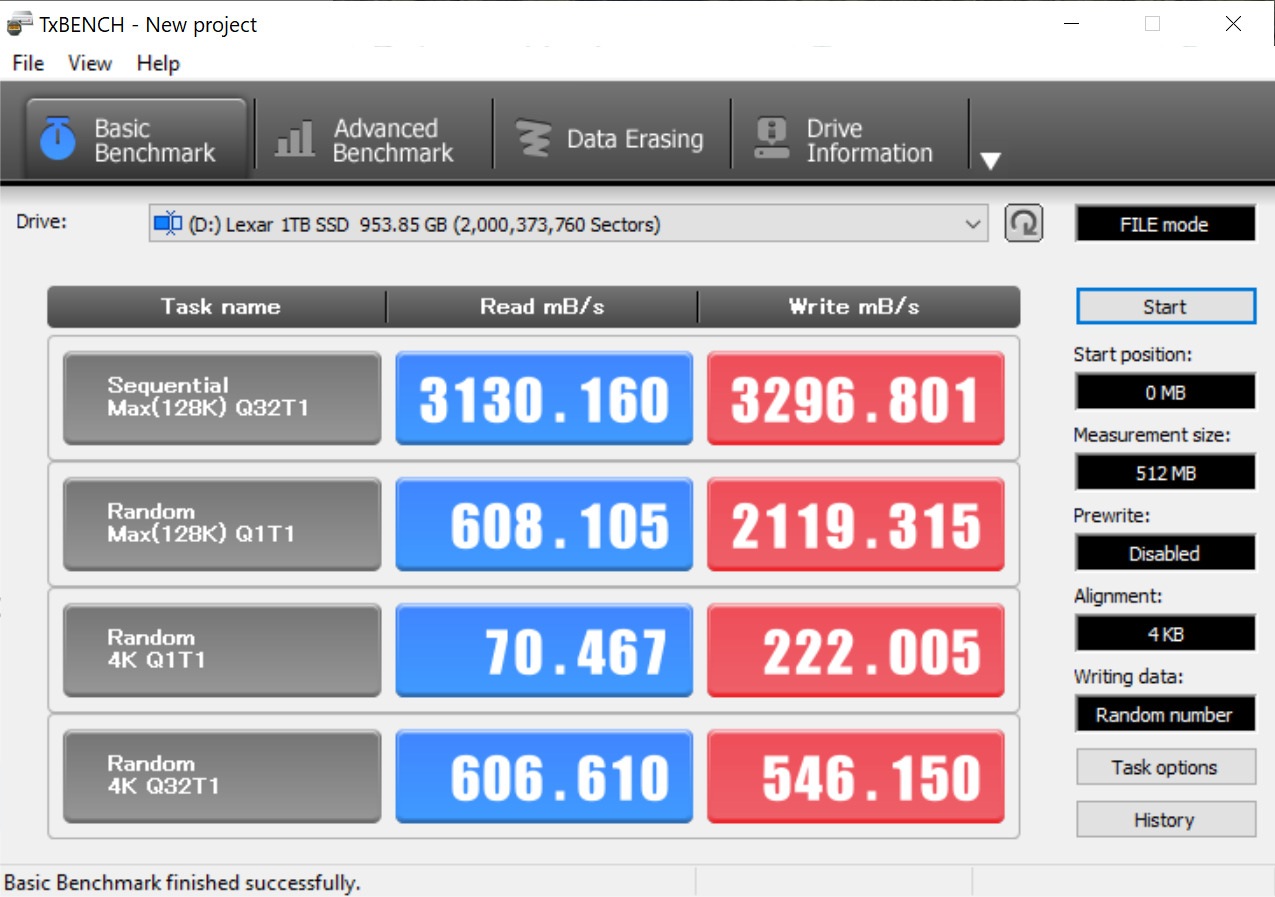This screenshot has width=1275, height=897.
Task: Click the Data Erasing icon
Action: (533, 139)
